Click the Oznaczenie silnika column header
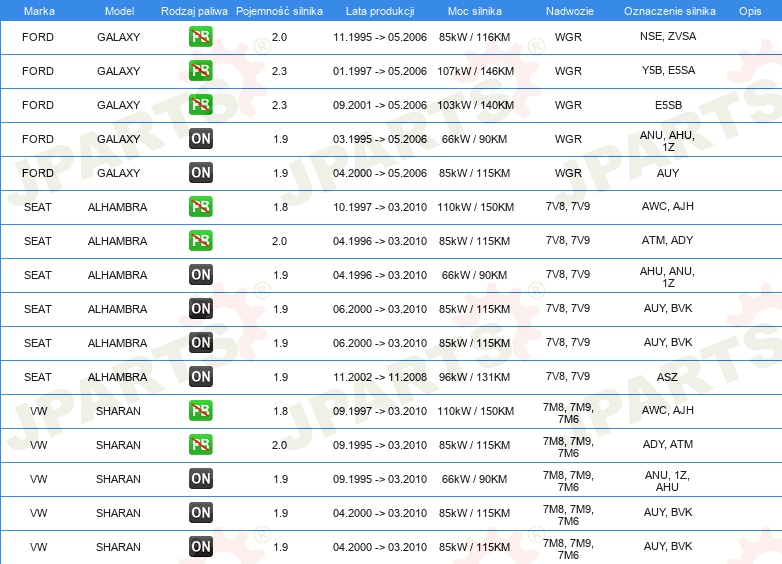 670,11
